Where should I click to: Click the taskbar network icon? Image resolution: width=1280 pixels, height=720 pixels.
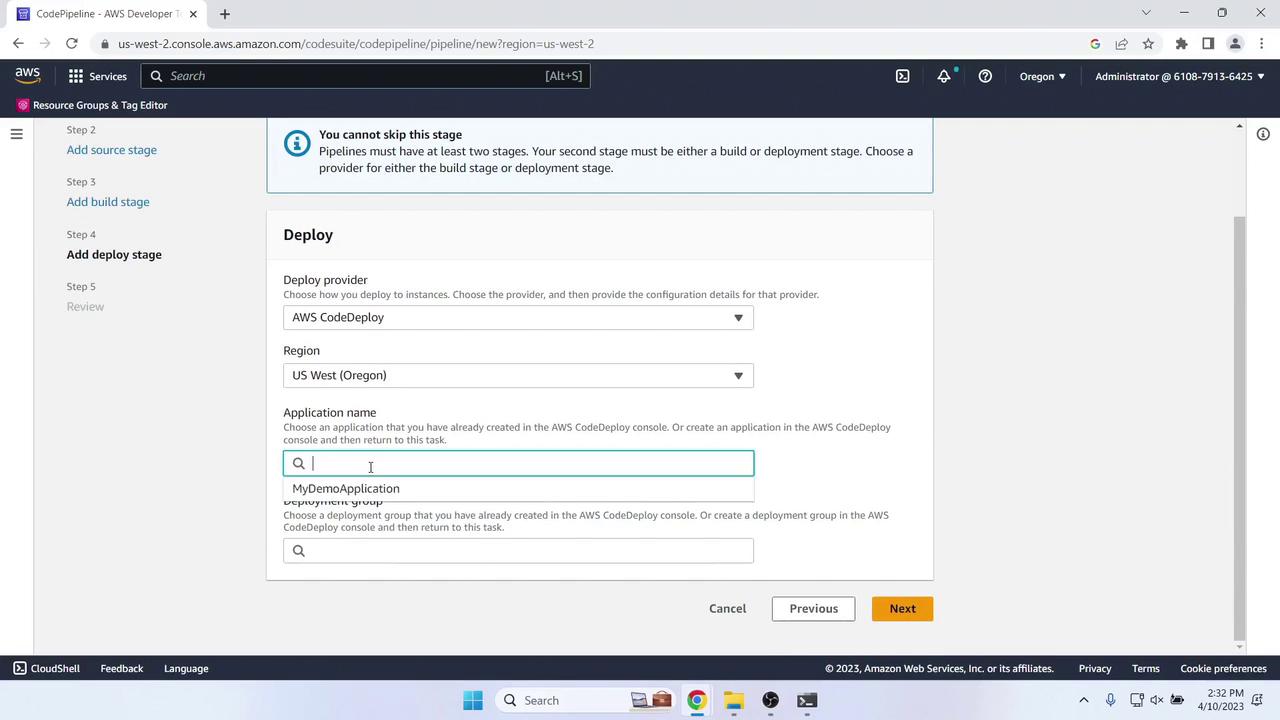click(x=1136, y=700)
